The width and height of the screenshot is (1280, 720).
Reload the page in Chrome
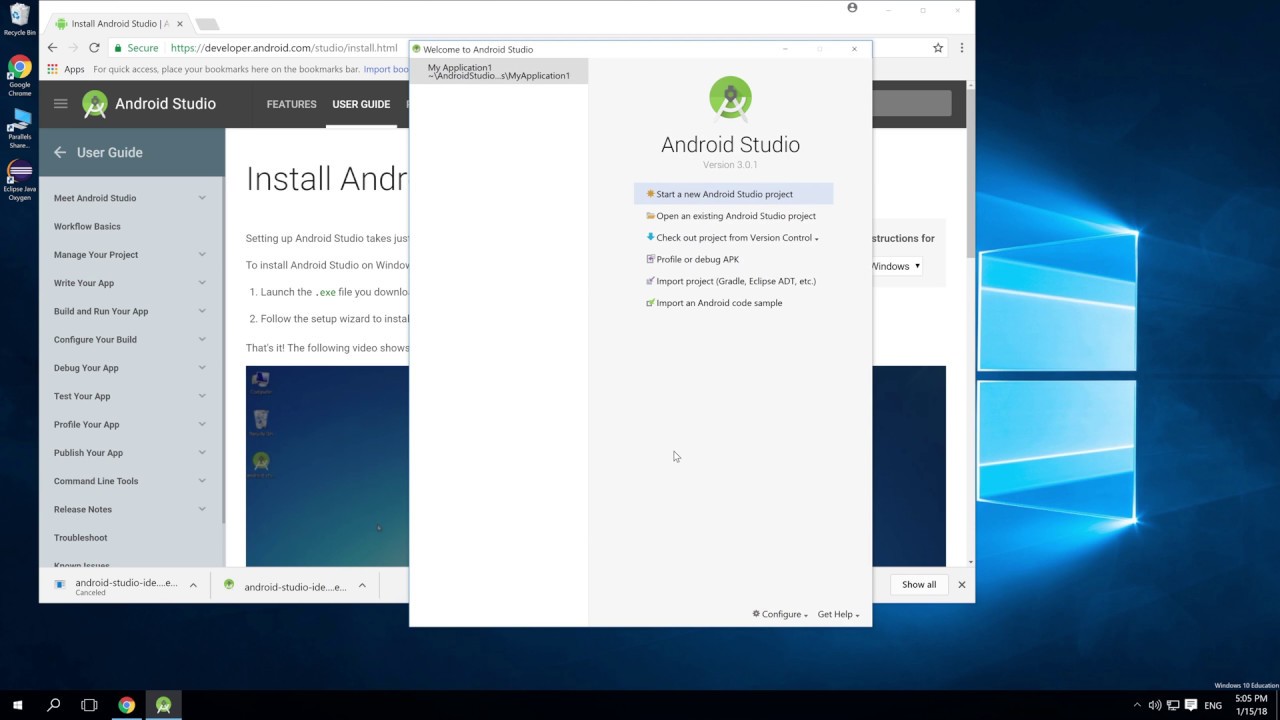click(x=94, y=47)
